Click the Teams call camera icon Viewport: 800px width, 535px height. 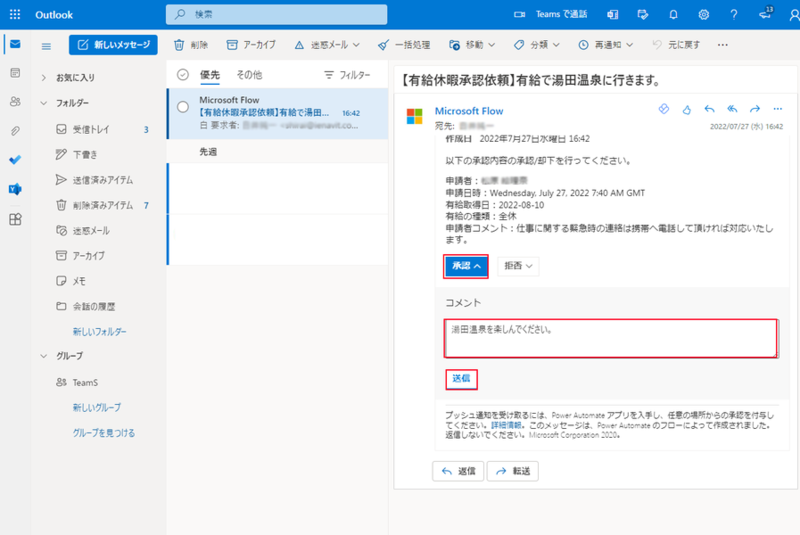[x=519, y=14]
